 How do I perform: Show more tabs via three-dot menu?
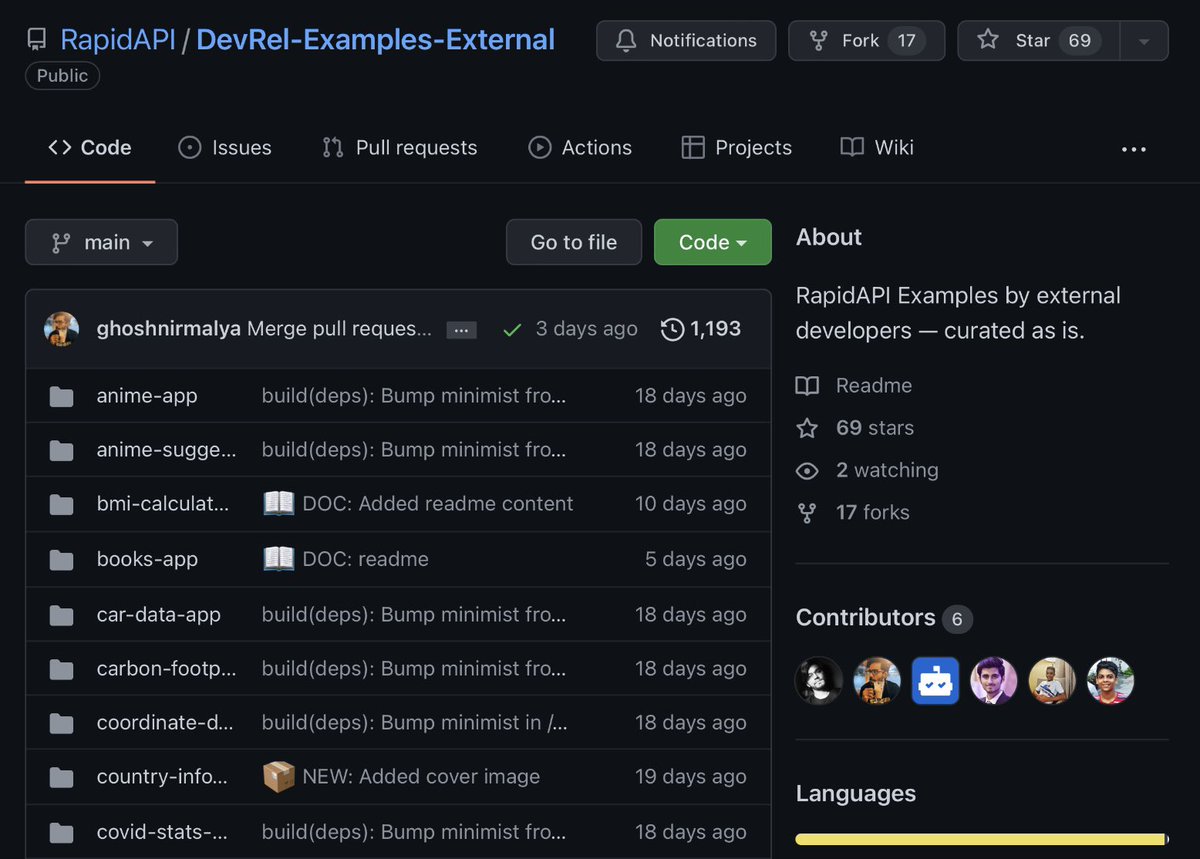[x=1134, y=149]
